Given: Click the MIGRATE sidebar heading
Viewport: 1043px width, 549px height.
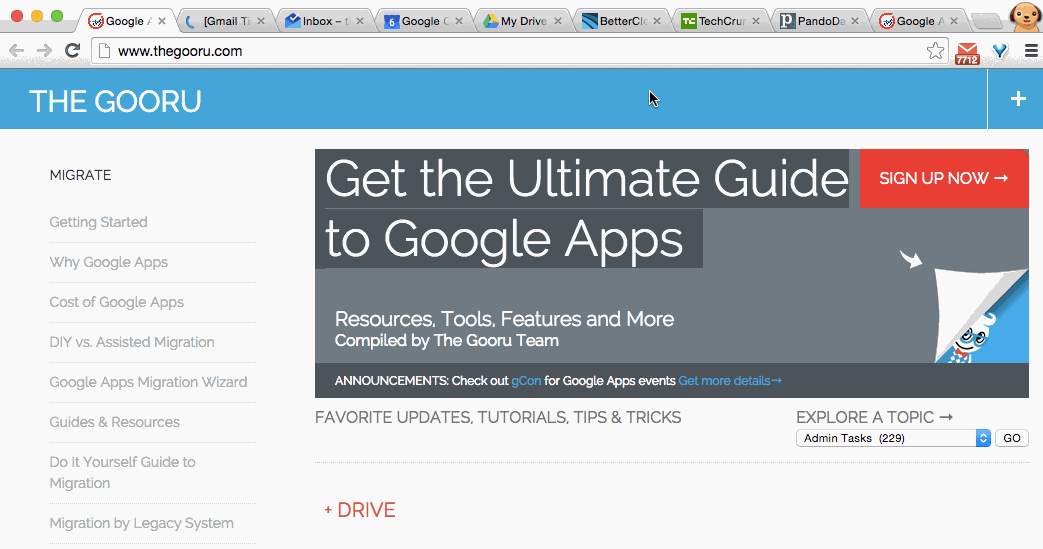Looking at the screenshot, I should tap(80, 175).
